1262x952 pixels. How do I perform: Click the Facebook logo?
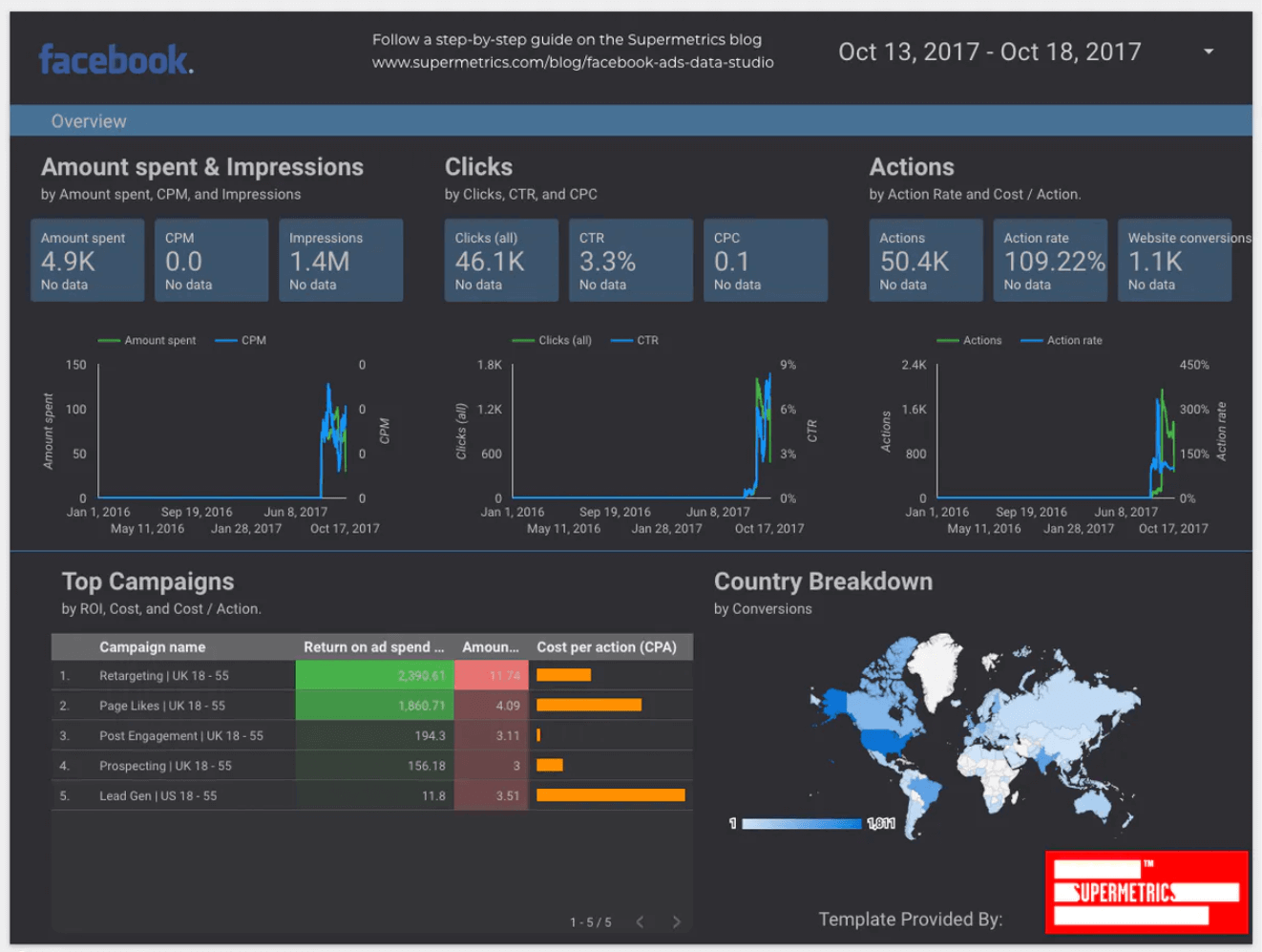[116, 60]
